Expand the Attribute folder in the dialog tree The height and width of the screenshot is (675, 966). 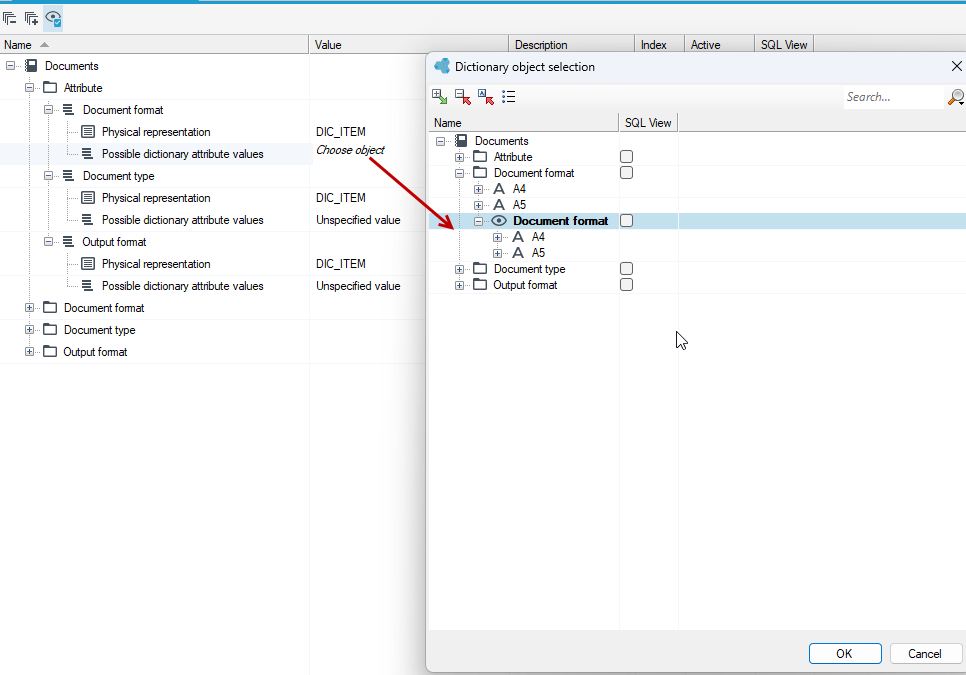pos(460,158)
